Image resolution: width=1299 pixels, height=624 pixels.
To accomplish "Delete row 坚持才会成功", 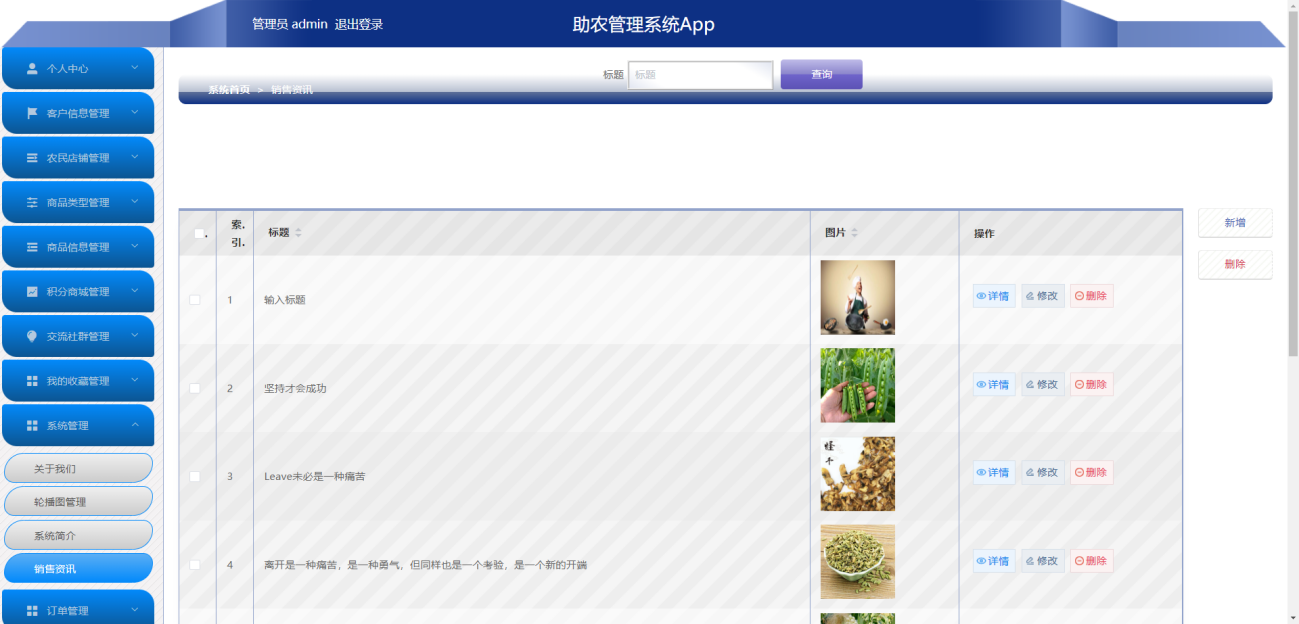I will pos(1092,384).
